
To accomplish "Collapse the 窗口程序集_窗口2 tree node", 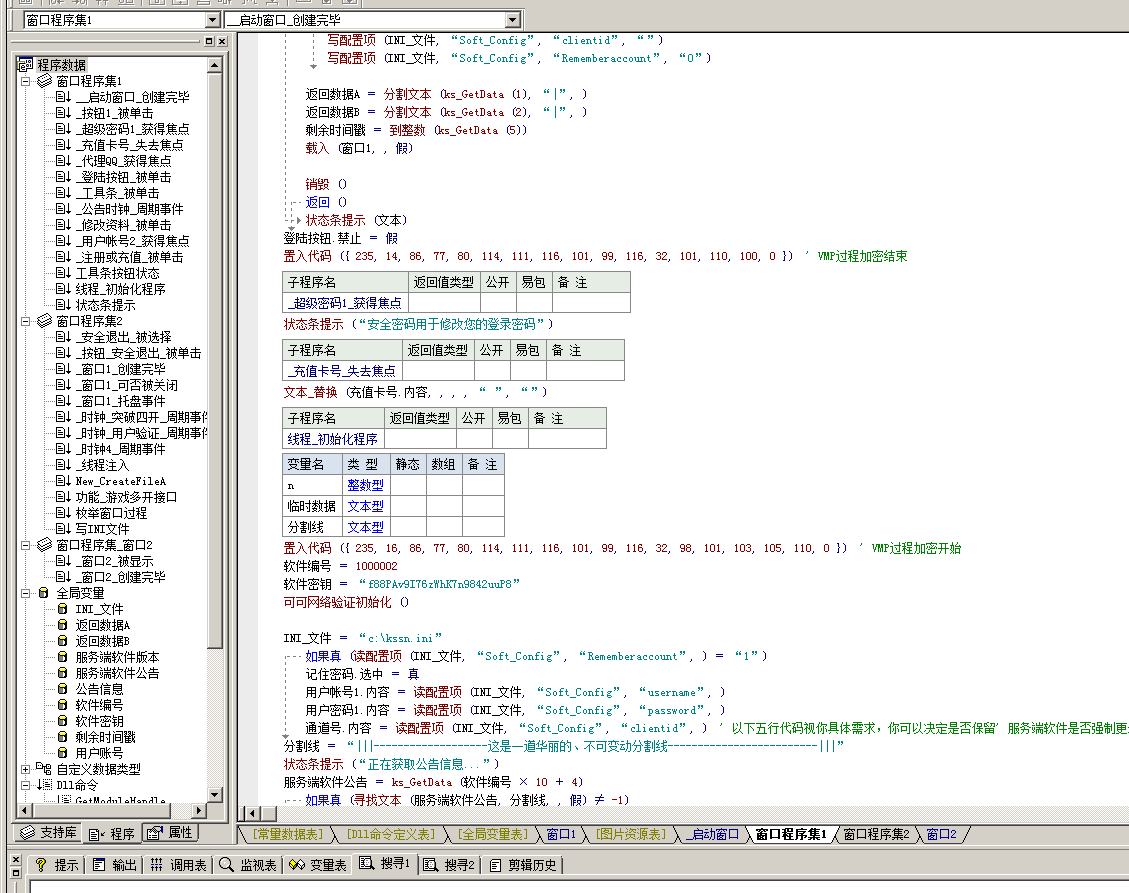I will 25,545.
